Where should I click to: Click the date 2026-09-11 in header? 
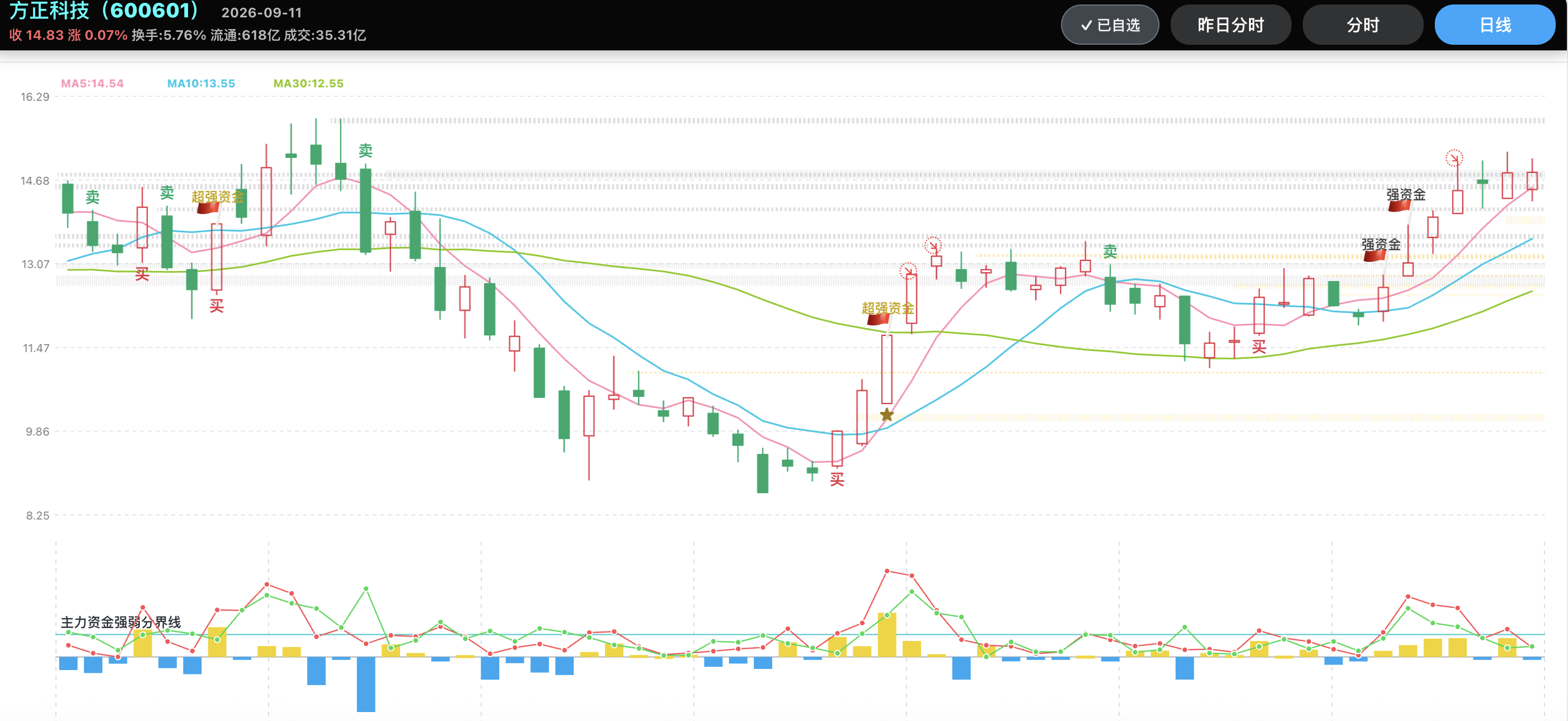(x=261, y=13)
